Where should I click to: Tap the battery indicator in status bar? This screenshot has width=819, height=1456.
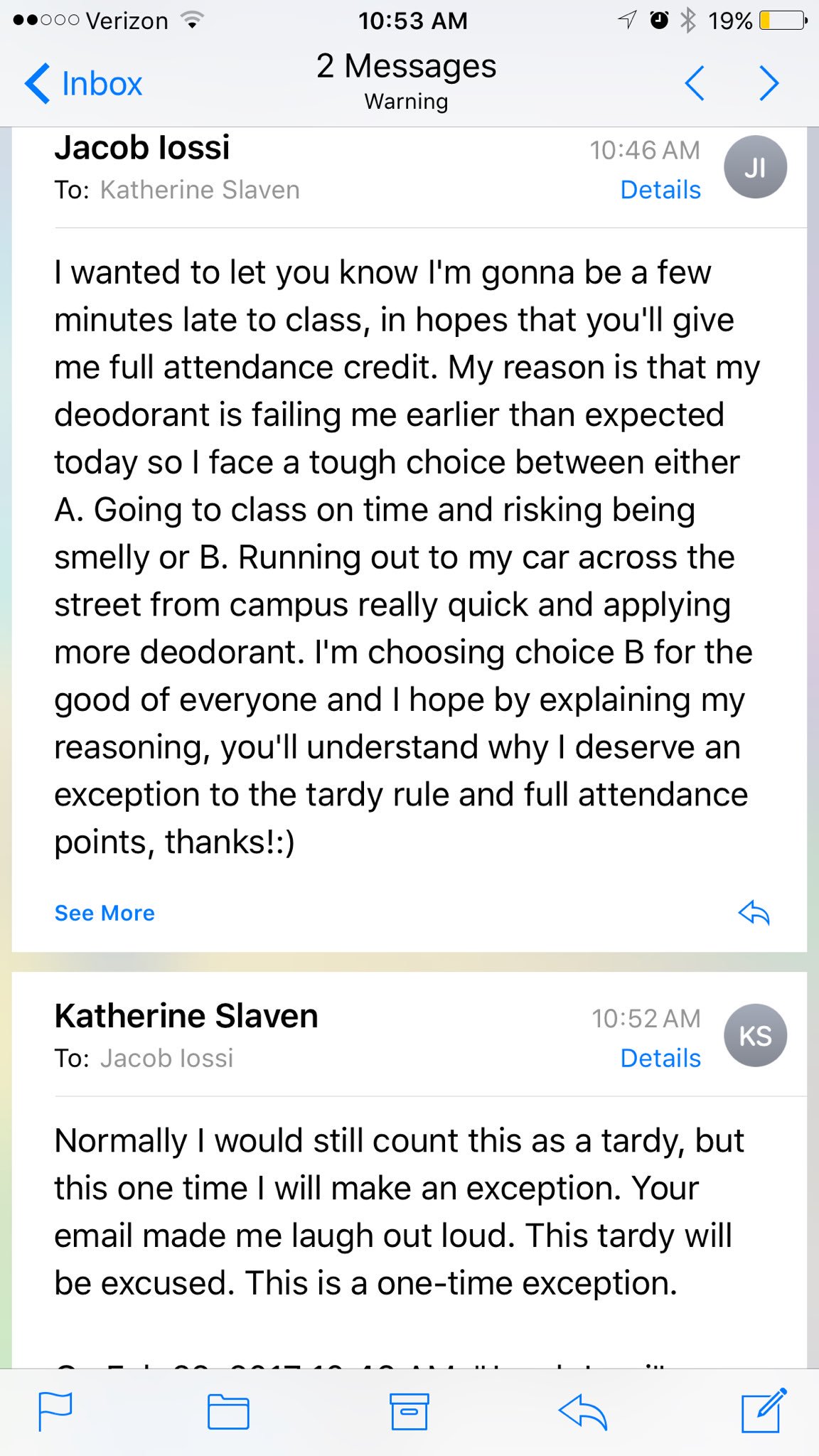782,21
